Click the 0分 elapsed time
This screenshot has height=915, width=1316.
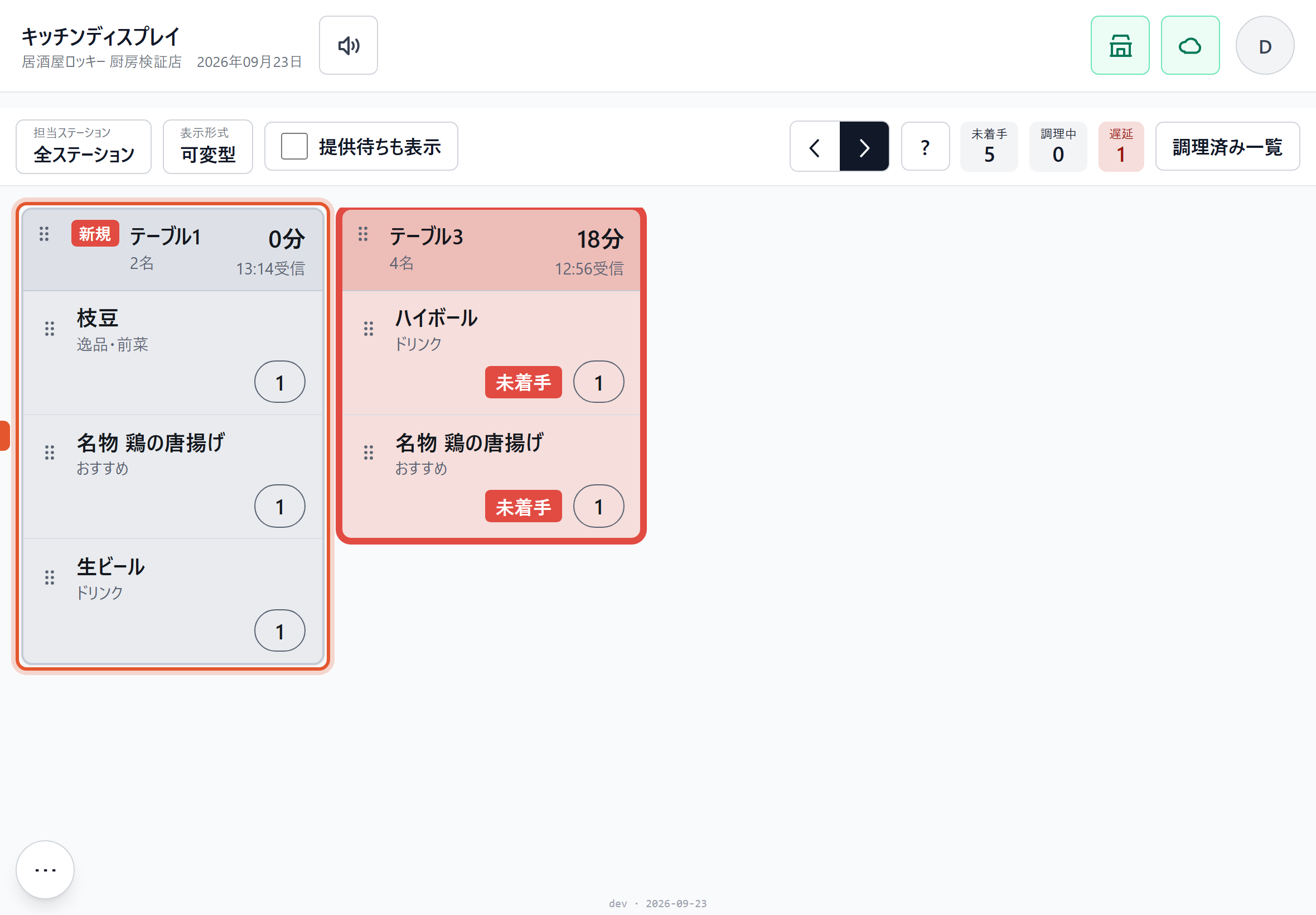pyautogui.click(x=287, y=239)
